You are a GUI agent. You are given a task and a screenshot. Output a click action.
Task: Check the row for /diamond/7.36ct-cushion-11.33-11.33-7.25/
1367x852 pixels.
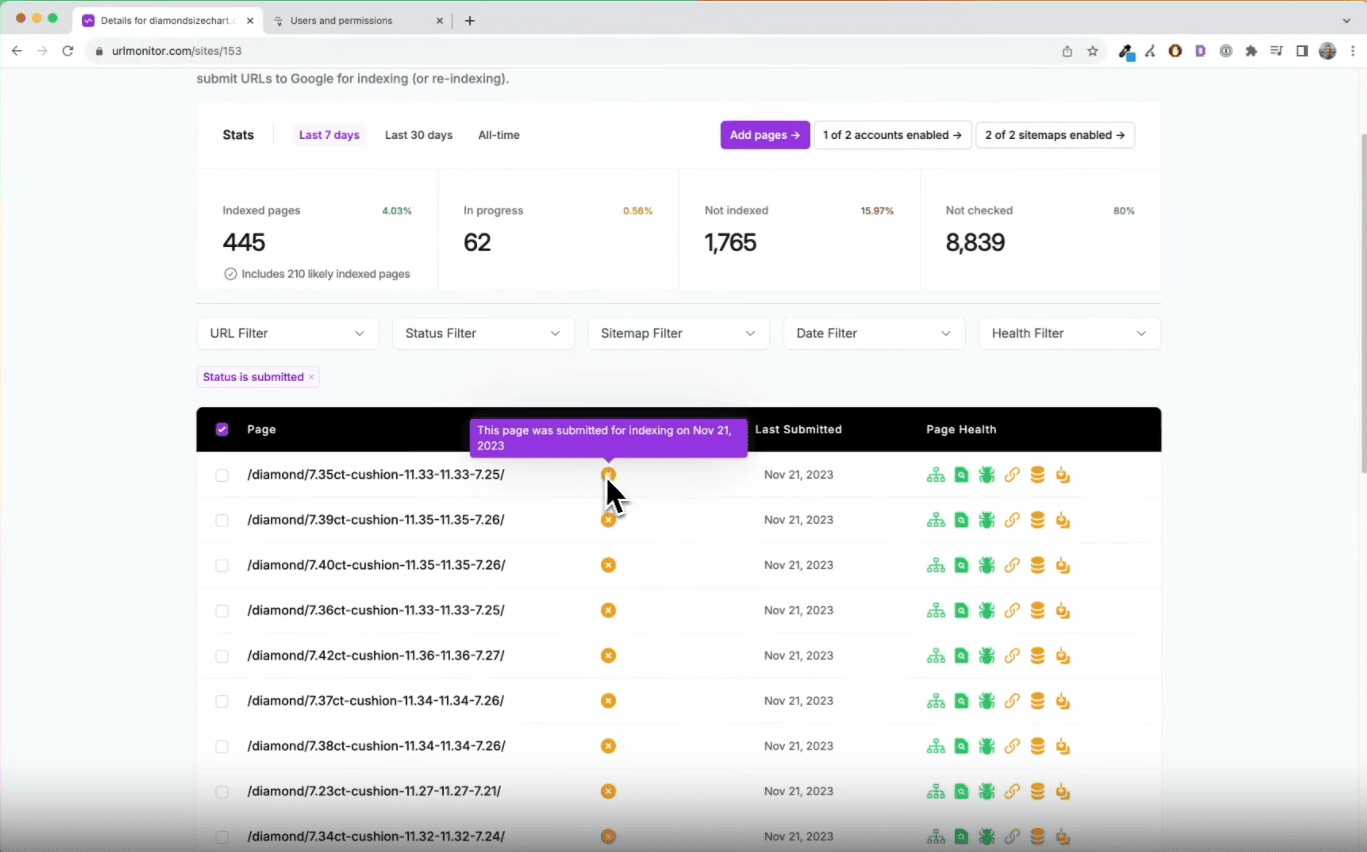click(221, 610)
